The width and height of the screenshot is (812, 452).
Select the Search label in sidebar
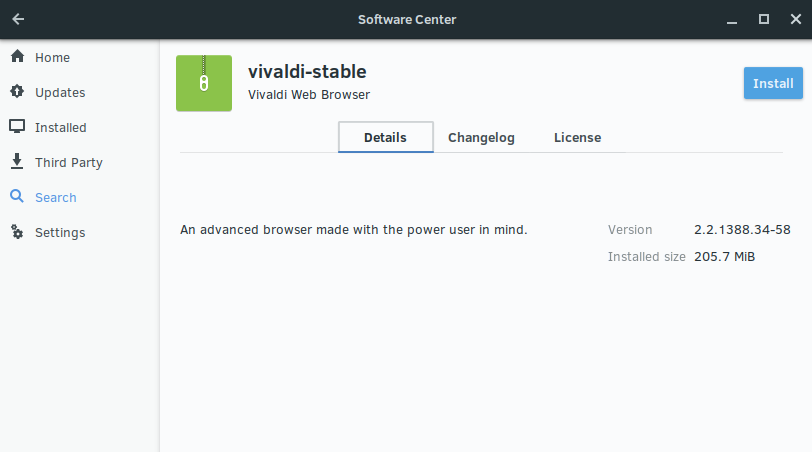(x=56, y=198)
